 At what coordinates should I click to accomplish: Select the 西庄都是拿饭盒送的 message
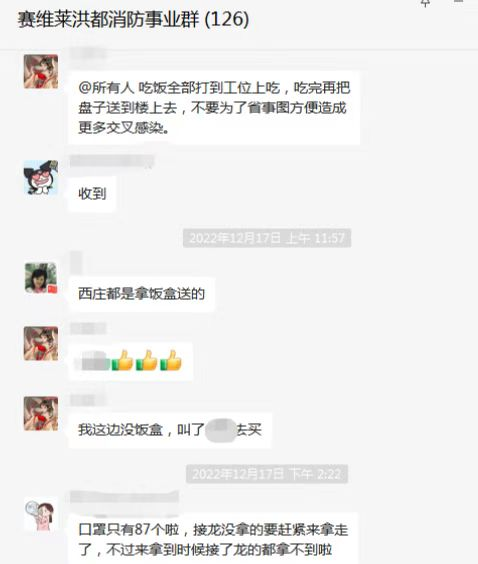point(141,294)
